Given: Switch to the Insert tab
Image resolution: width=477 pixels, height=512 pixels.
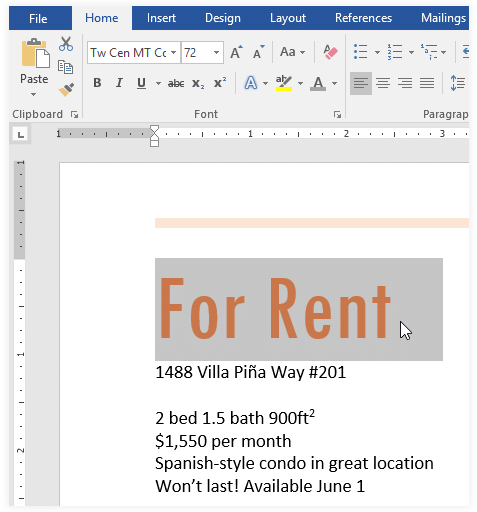Looking at the screenshot, I should pos(161,18).
